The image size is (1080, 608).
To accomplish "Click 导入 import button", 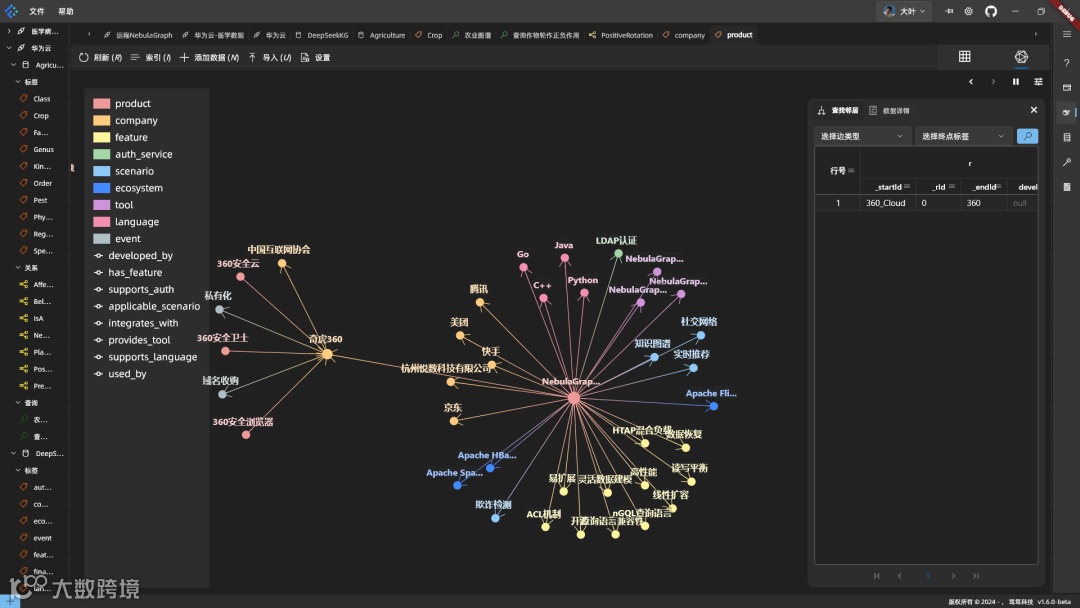I will [x=270, y=58].
